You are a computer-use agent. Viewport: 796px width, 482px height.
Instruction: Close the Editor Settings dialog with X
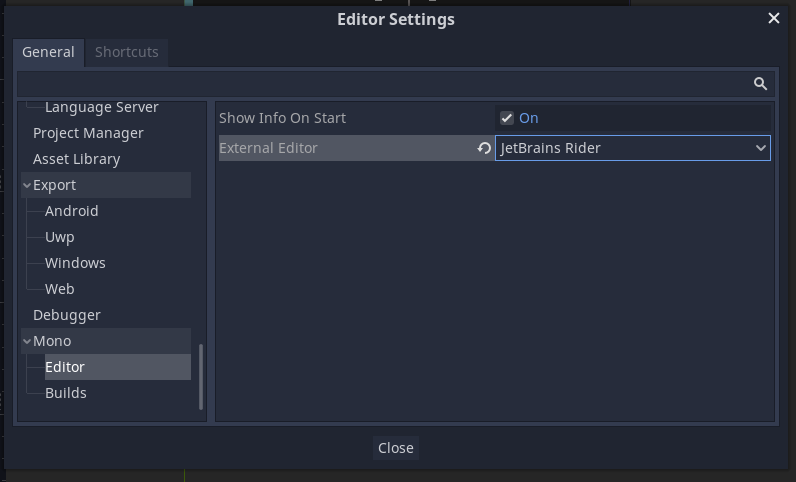(x=774, y=18)
